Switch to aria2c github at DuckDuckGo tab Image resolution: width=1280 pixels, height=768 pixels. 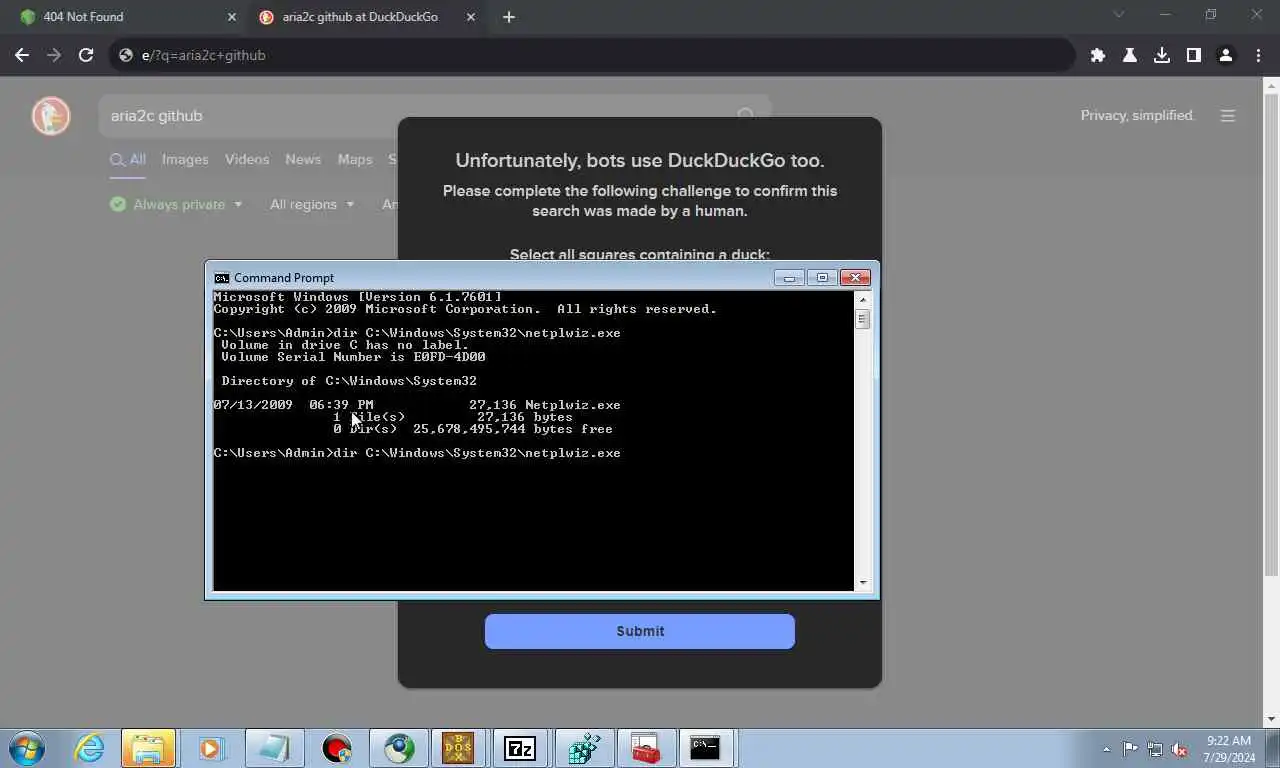365,17
